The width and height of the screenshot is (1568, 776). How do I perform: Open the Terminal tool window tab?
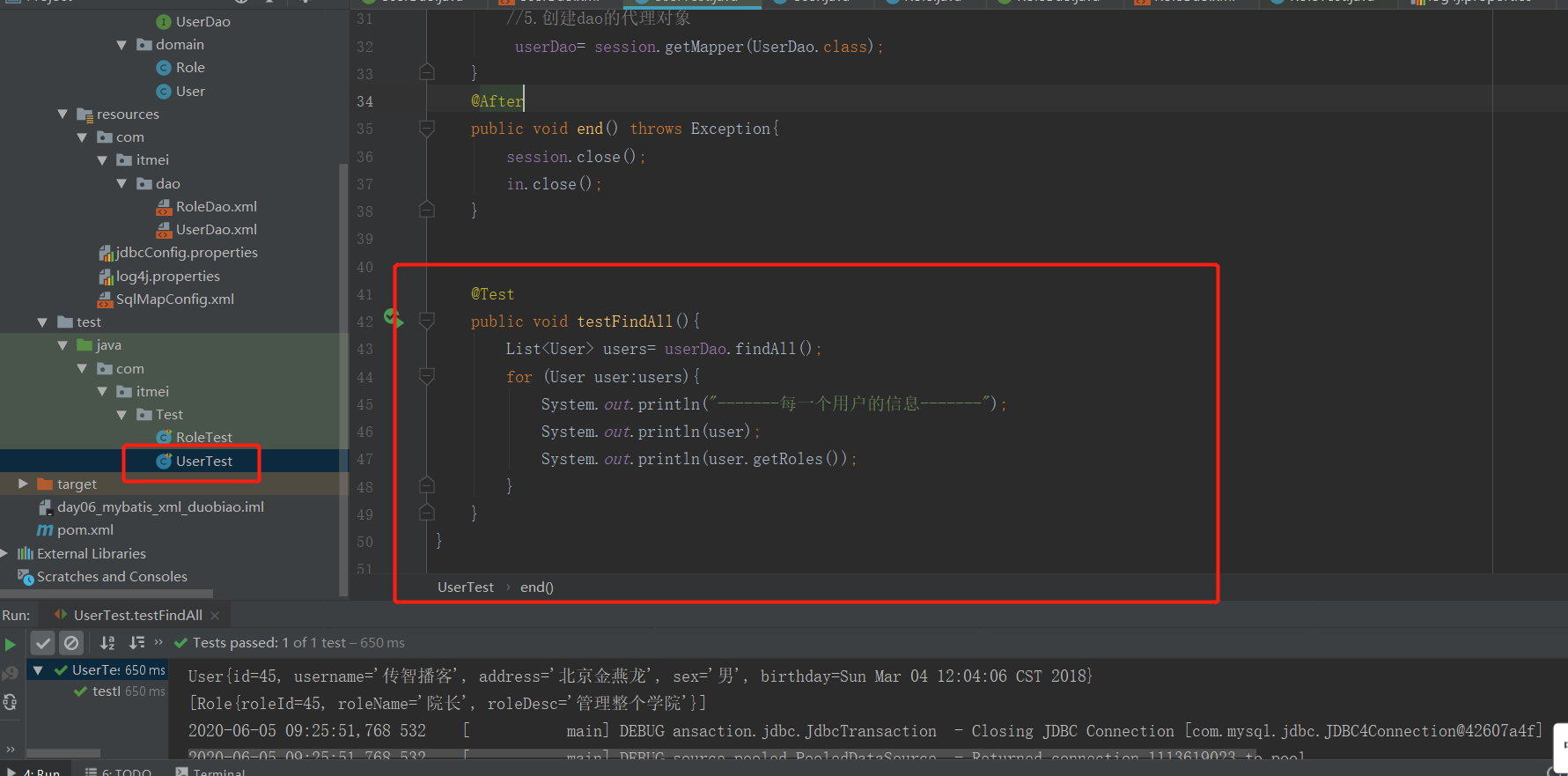point(210,772)
